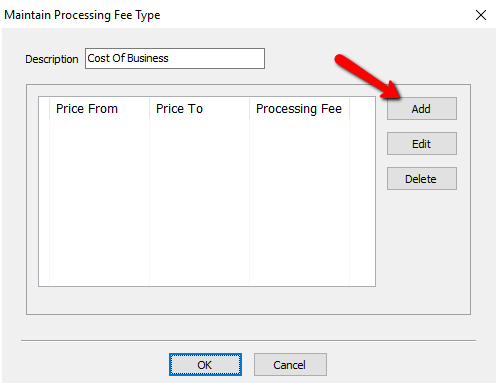This screenshot has height=383, width=499.
Task: Close the Maintain Processing Fee Type window
Action: (481, 15)
